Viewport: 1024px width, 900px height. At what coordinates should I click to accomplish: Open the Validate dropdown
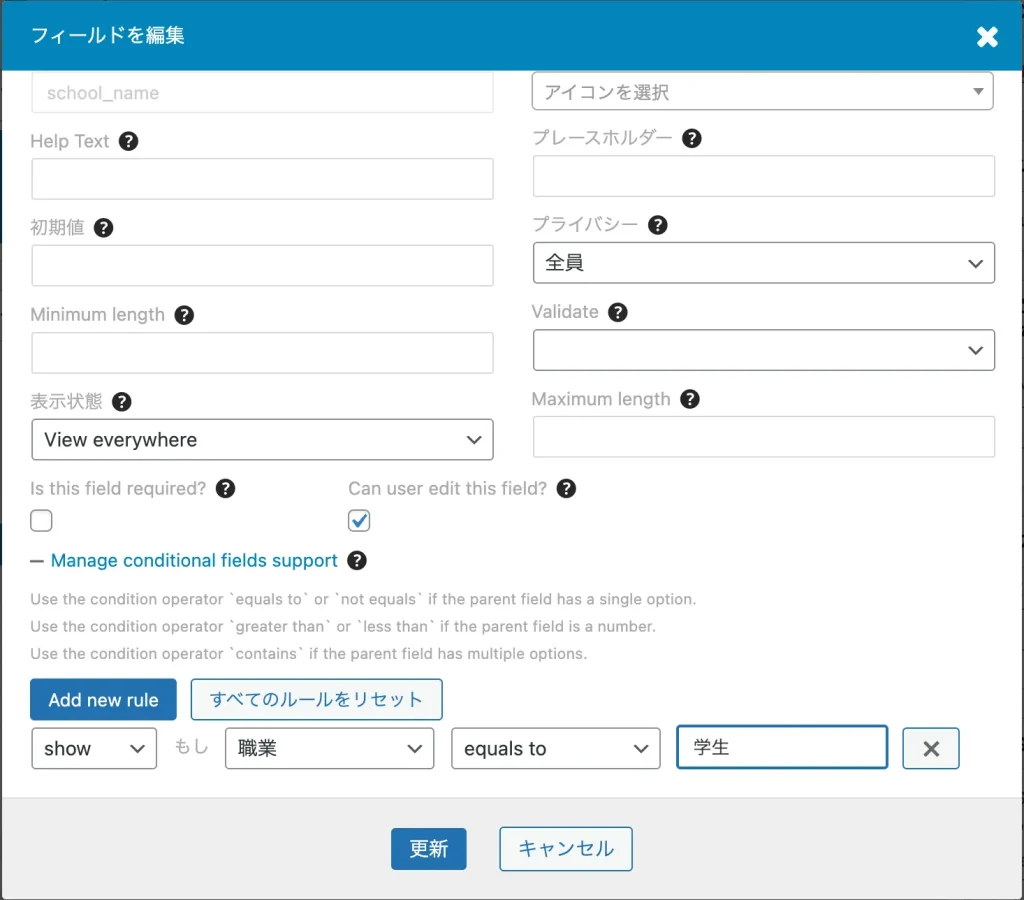point(763,350)
